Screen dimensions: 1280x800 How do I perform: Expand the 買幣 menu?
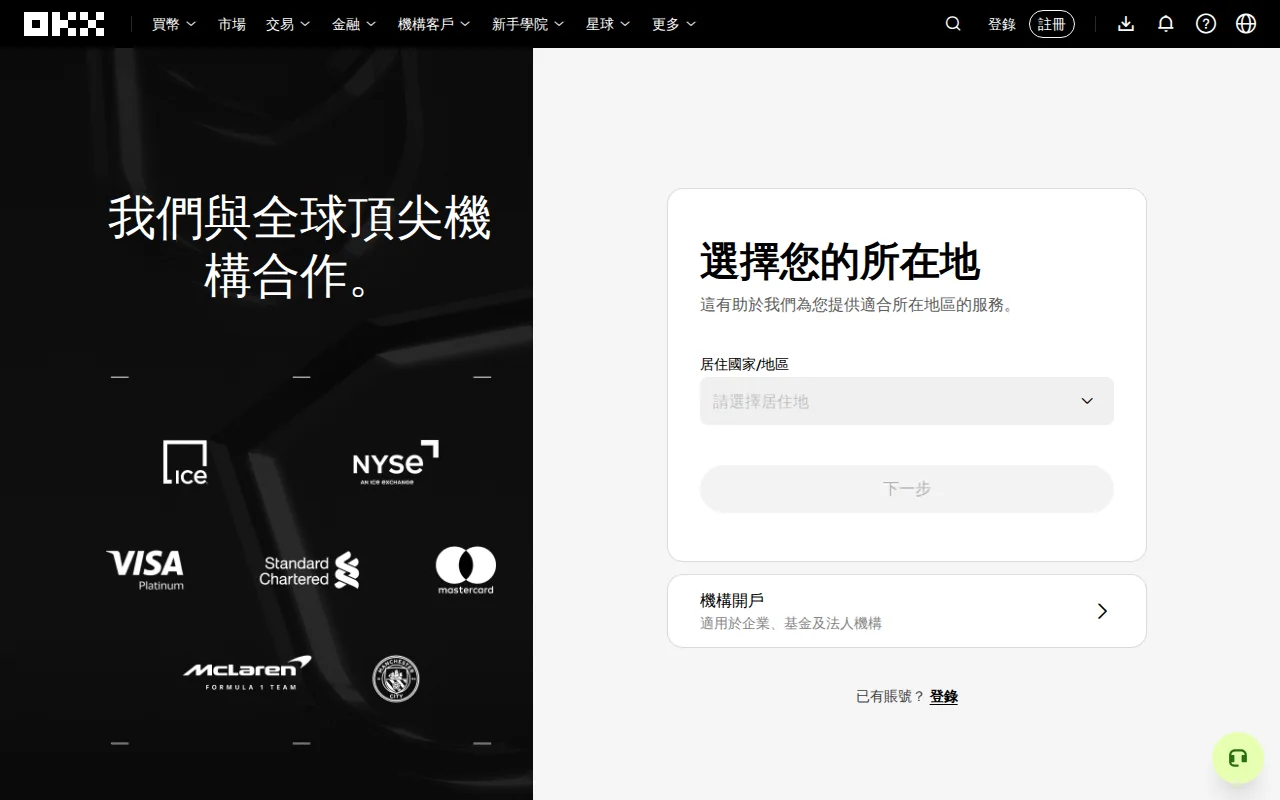[174, 24]
